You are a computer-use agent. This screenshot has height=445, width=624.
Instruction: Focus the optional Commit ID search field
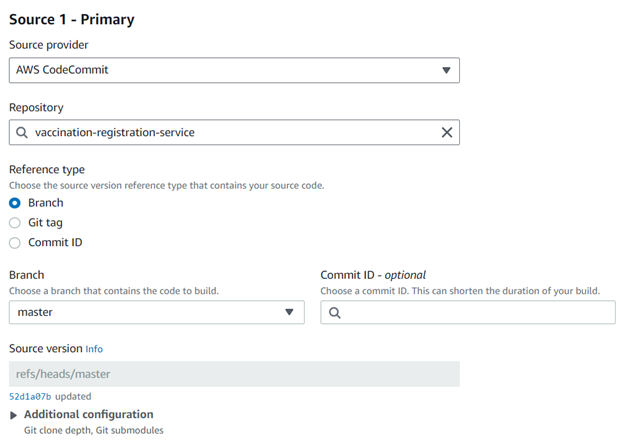pyautogui.click(x=475, y=312)
